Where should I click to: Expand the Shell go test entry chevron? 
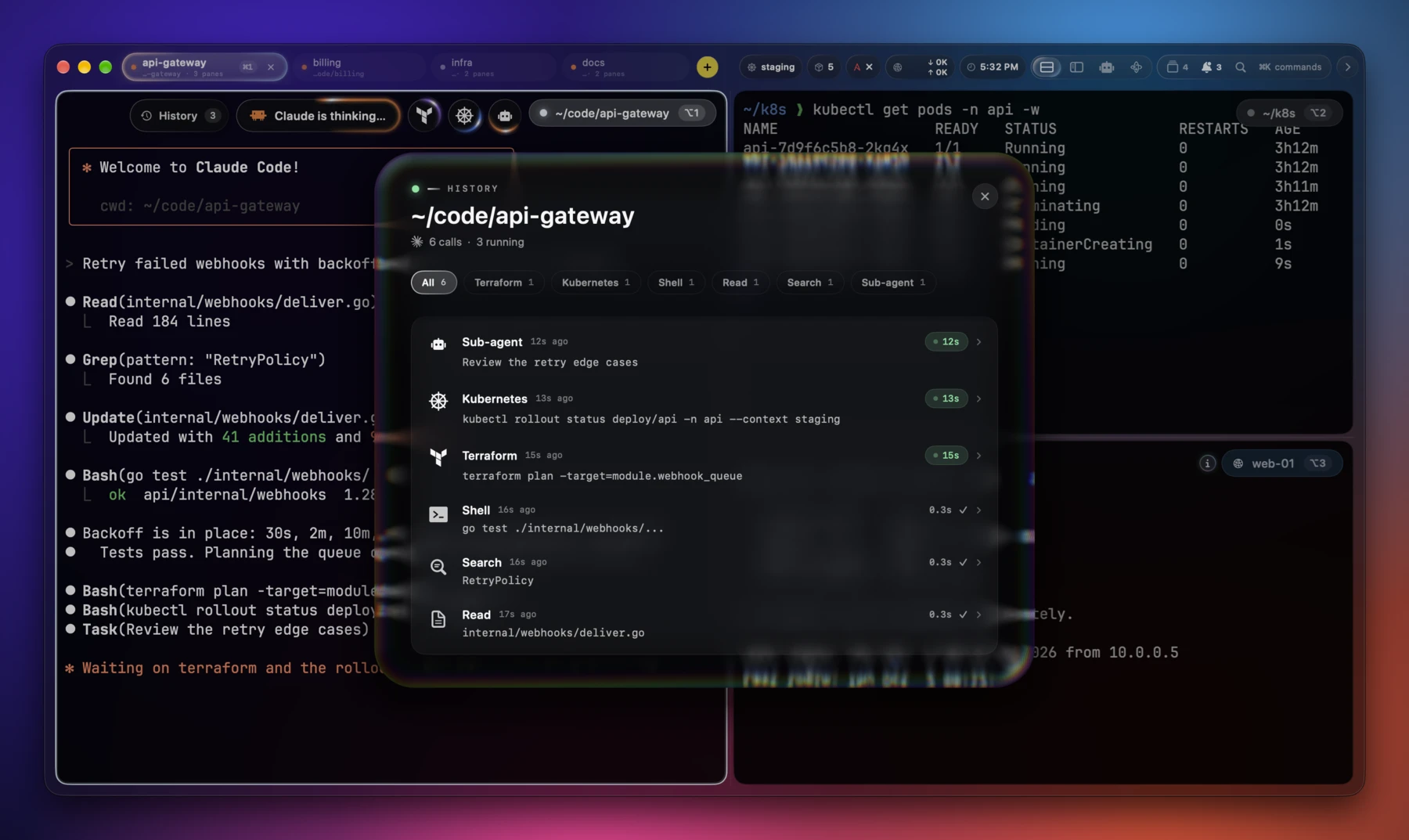point(978,510)
